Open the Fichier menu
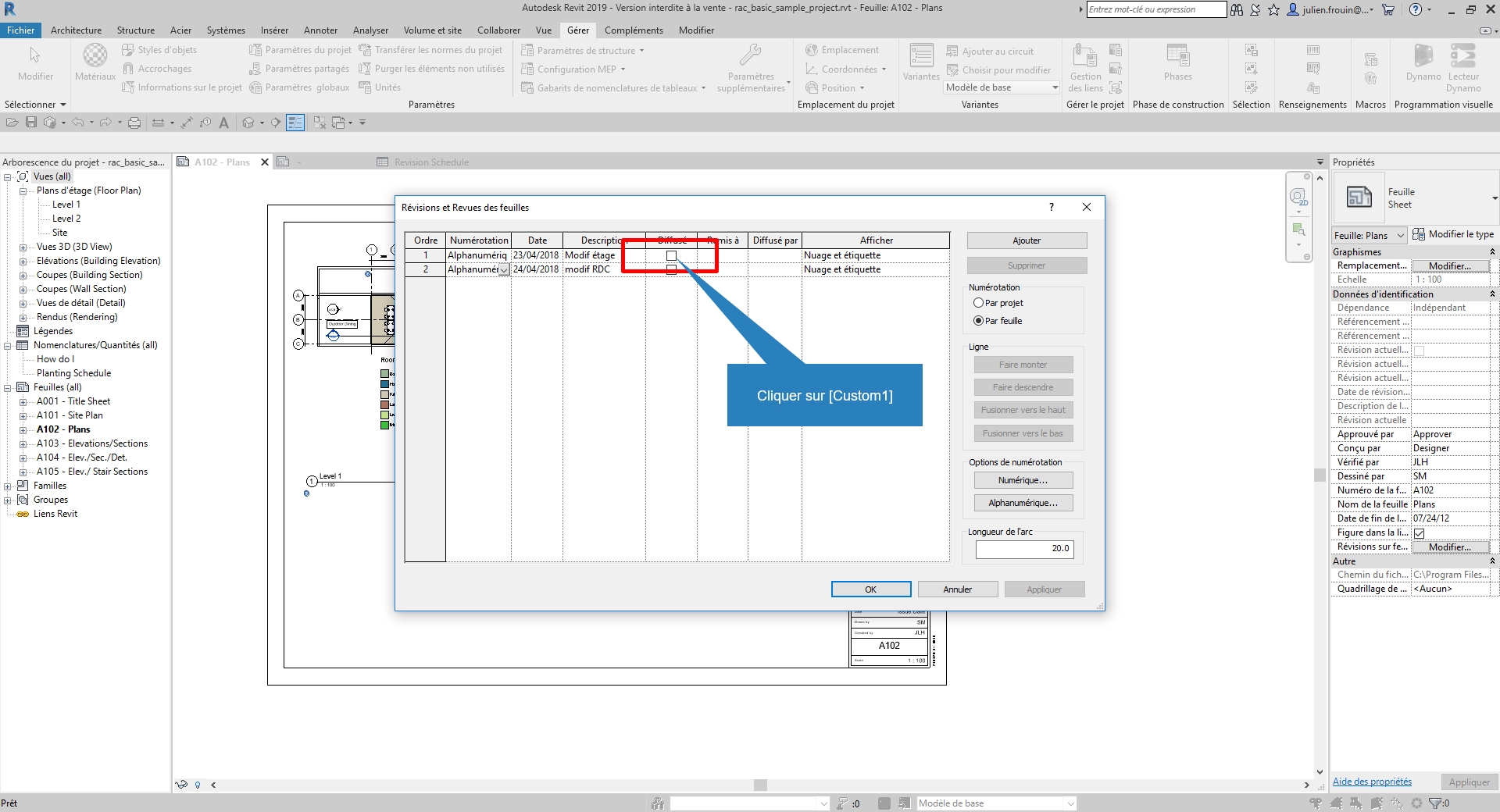This screenshot has height=812, width=1500. pos(21,30)
